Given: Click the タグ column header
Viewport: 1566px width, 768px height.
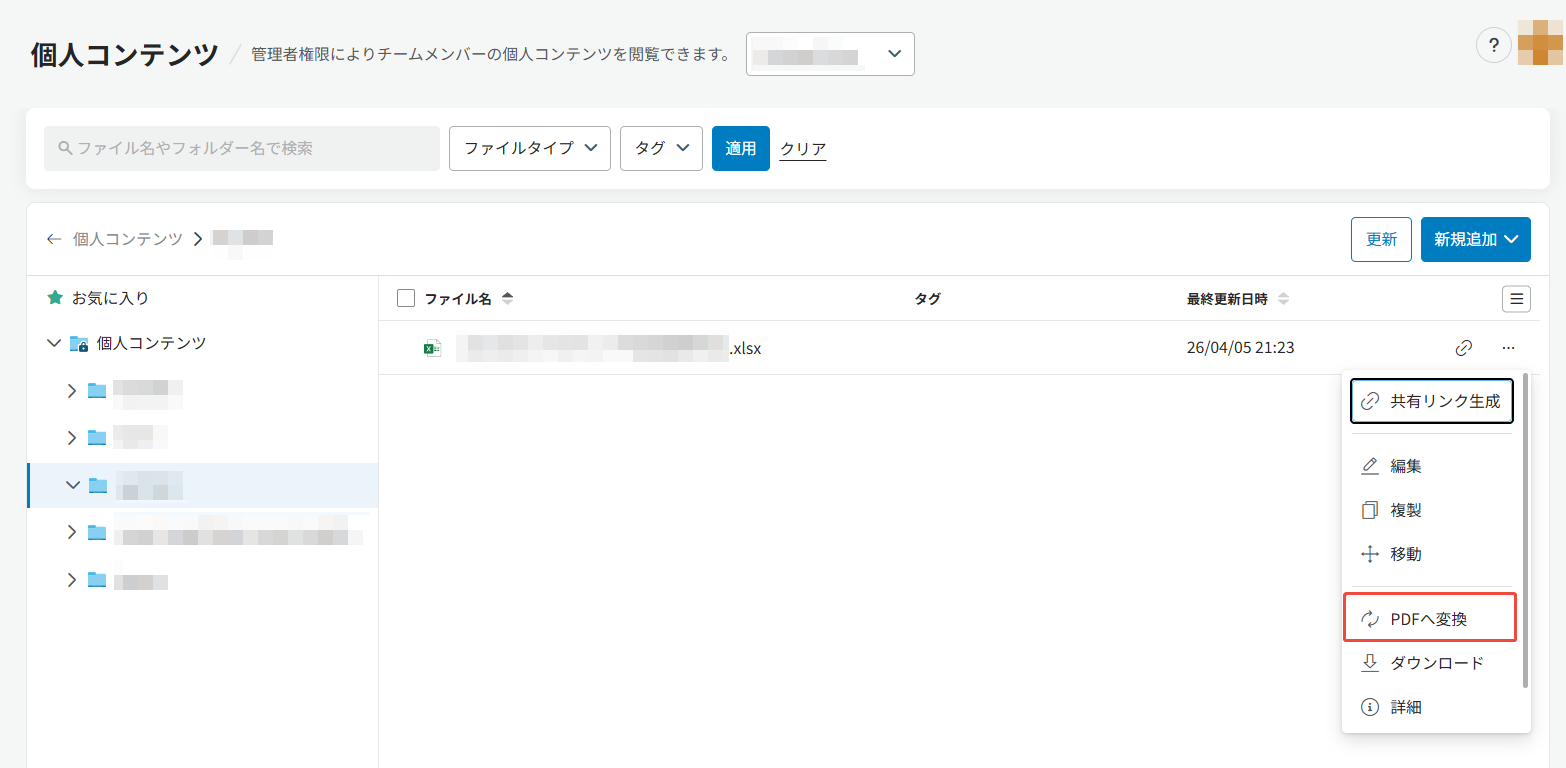Looking at the screenshot, I should (x=927, y=299).
